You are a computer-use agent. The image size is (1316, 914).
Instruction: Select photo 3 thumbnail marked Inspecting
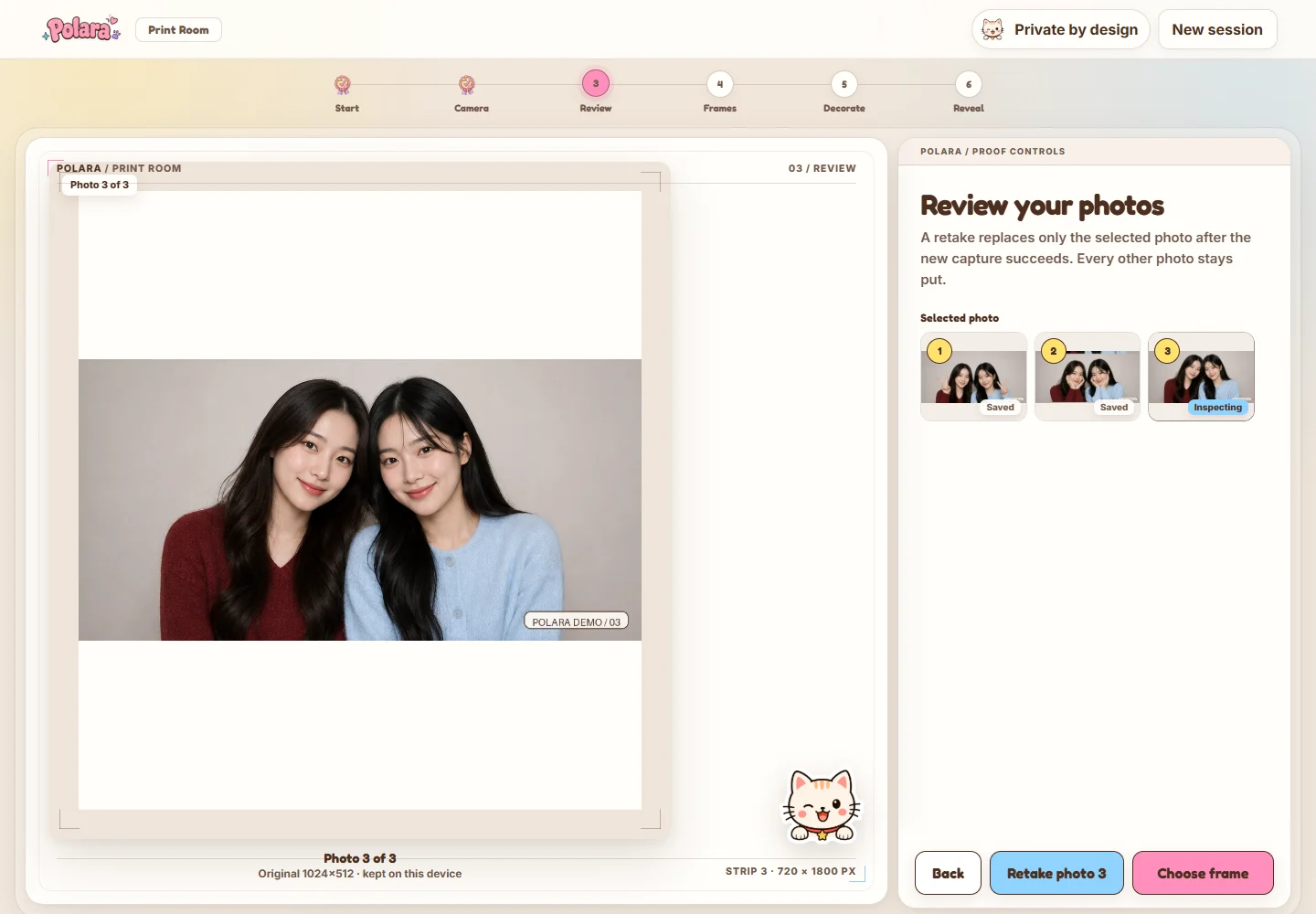point(1201,377)
